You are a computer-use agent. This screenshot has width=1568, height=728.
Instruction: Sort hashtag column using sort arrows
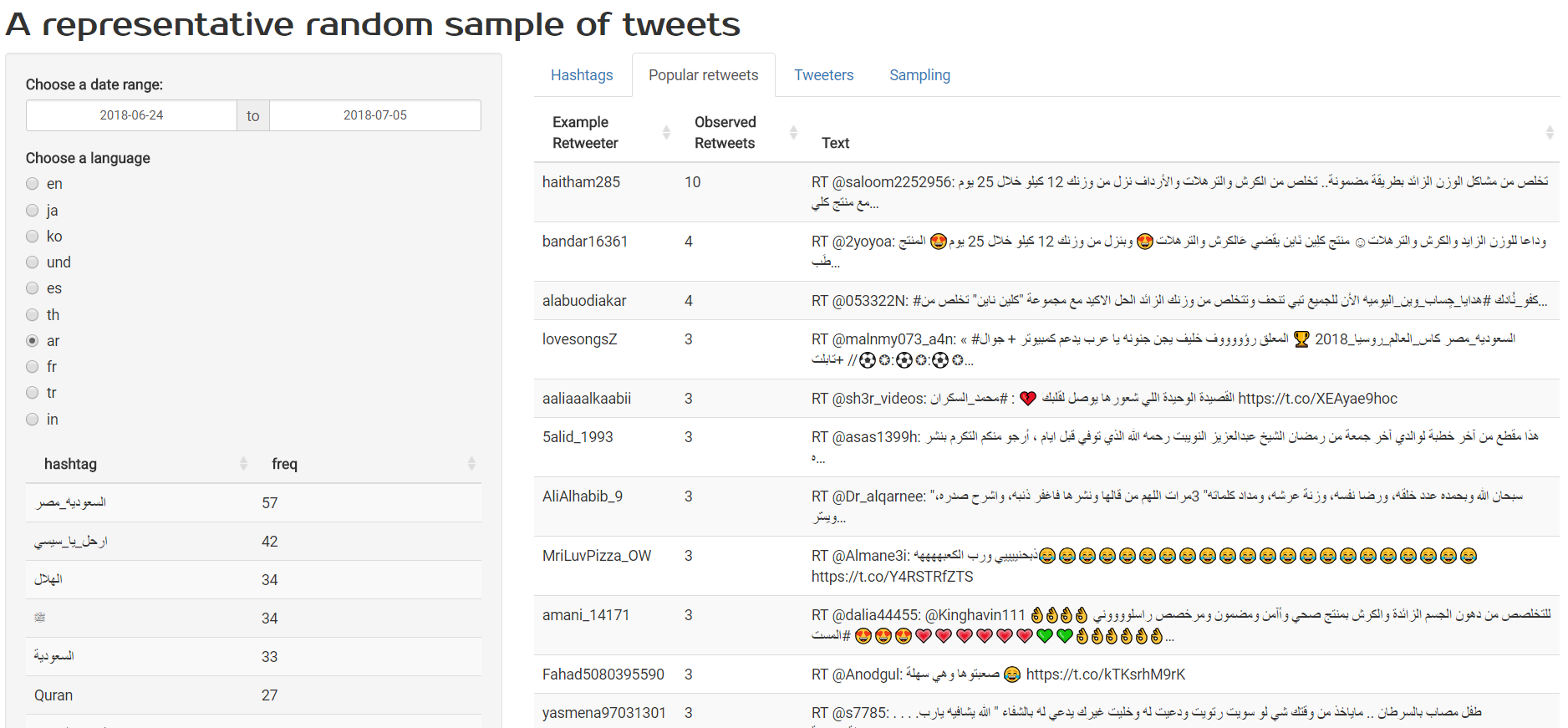(243, 463)
